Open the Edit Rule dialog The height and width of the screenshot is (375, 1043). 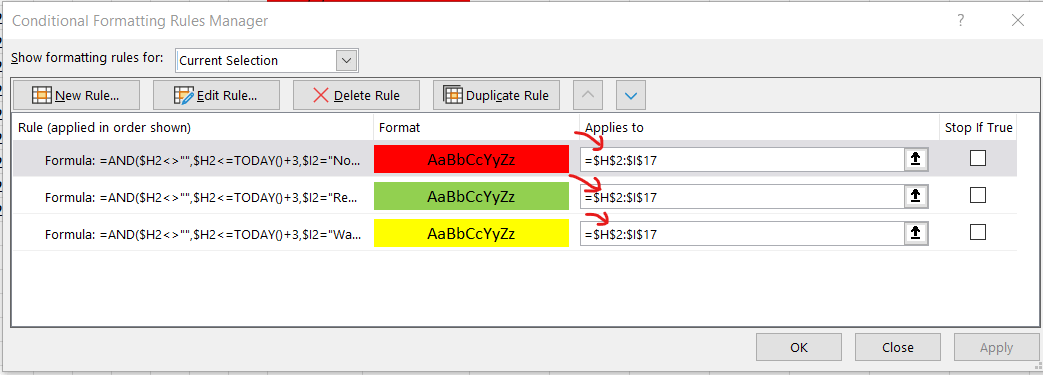tap(216, 95)
